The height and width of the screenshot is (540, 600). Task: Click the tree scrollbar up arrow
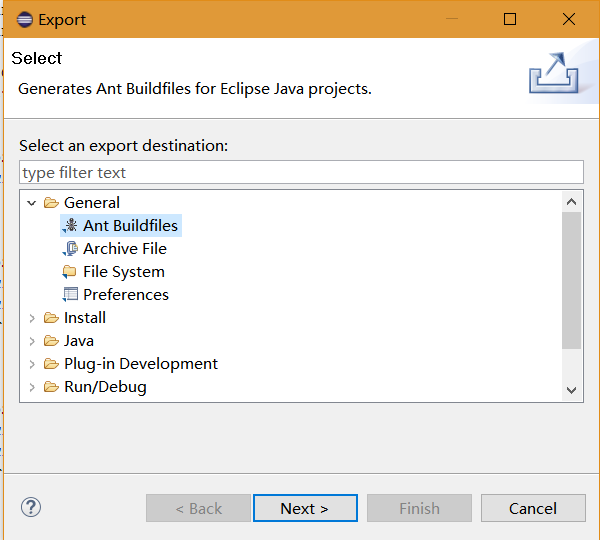click(x=572, y=202)
